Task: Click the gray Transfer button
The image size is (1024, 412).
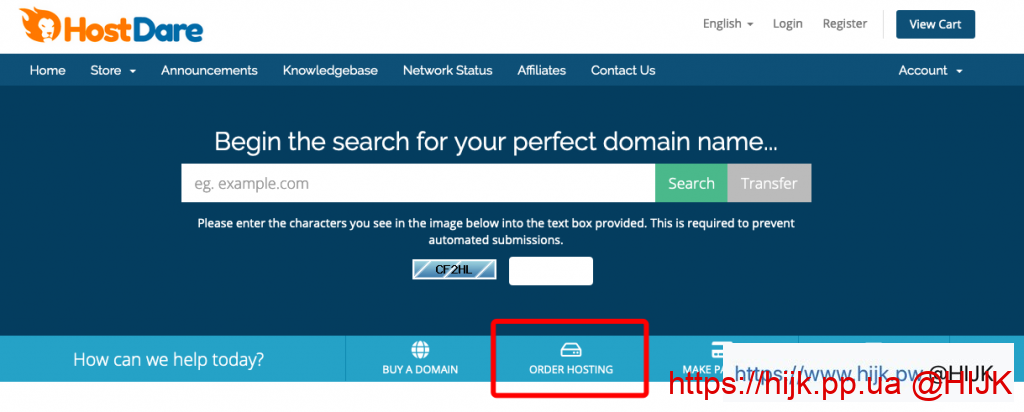Action: tap(769, 184)
